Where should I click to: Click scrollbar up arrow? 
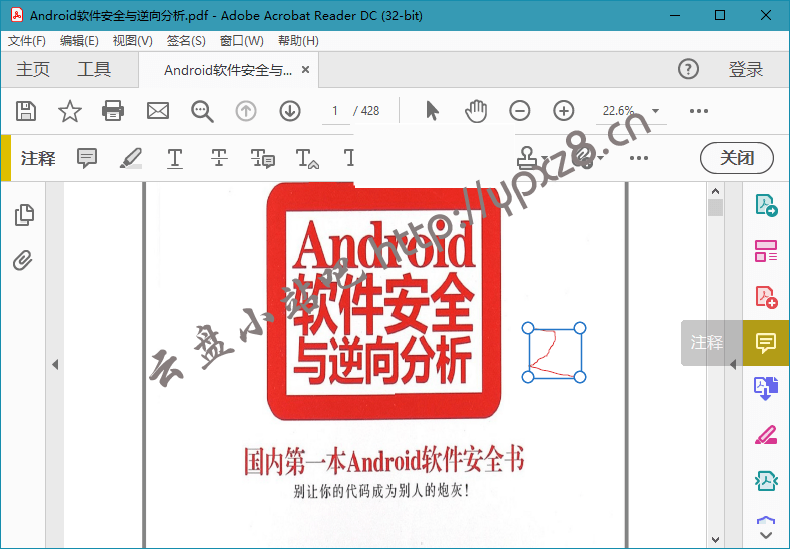click(x=715, y=191)
